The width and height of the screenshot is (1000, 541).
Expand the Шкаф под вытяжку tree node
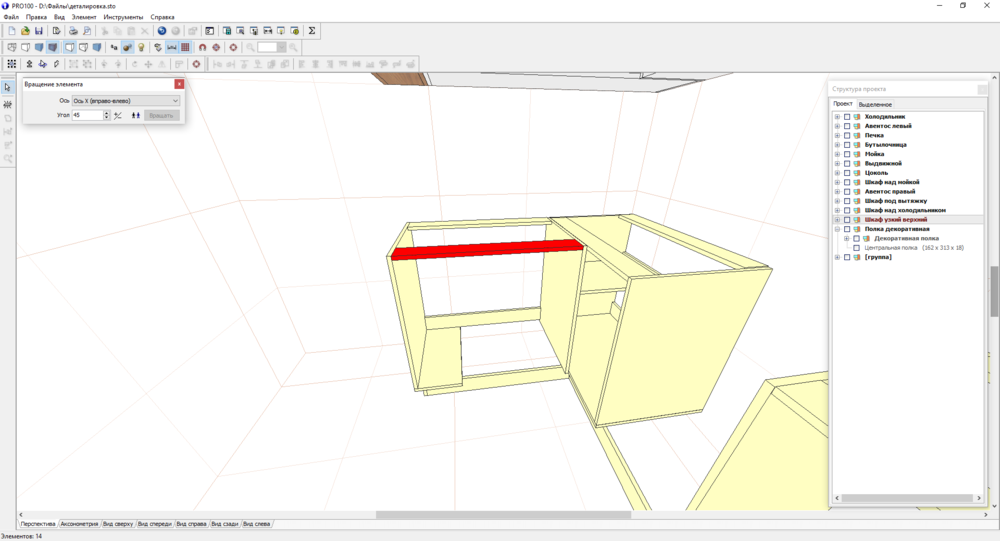(x=837, y=201)
